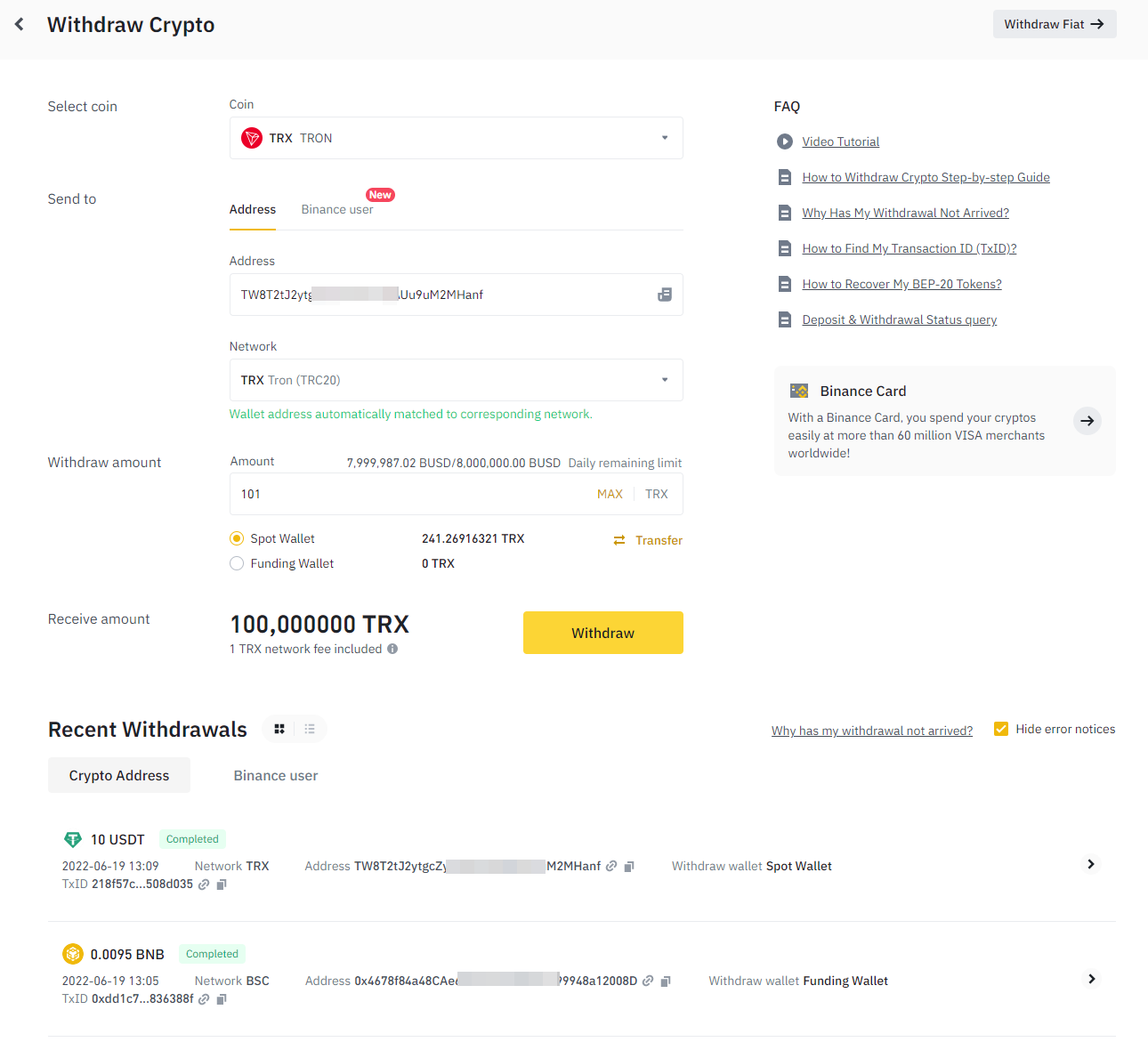This screenshot has width=1148, height=1042.
Task: Open How to Withdraw Crypto Step-by-step Guide
Action: pos(926,177)
